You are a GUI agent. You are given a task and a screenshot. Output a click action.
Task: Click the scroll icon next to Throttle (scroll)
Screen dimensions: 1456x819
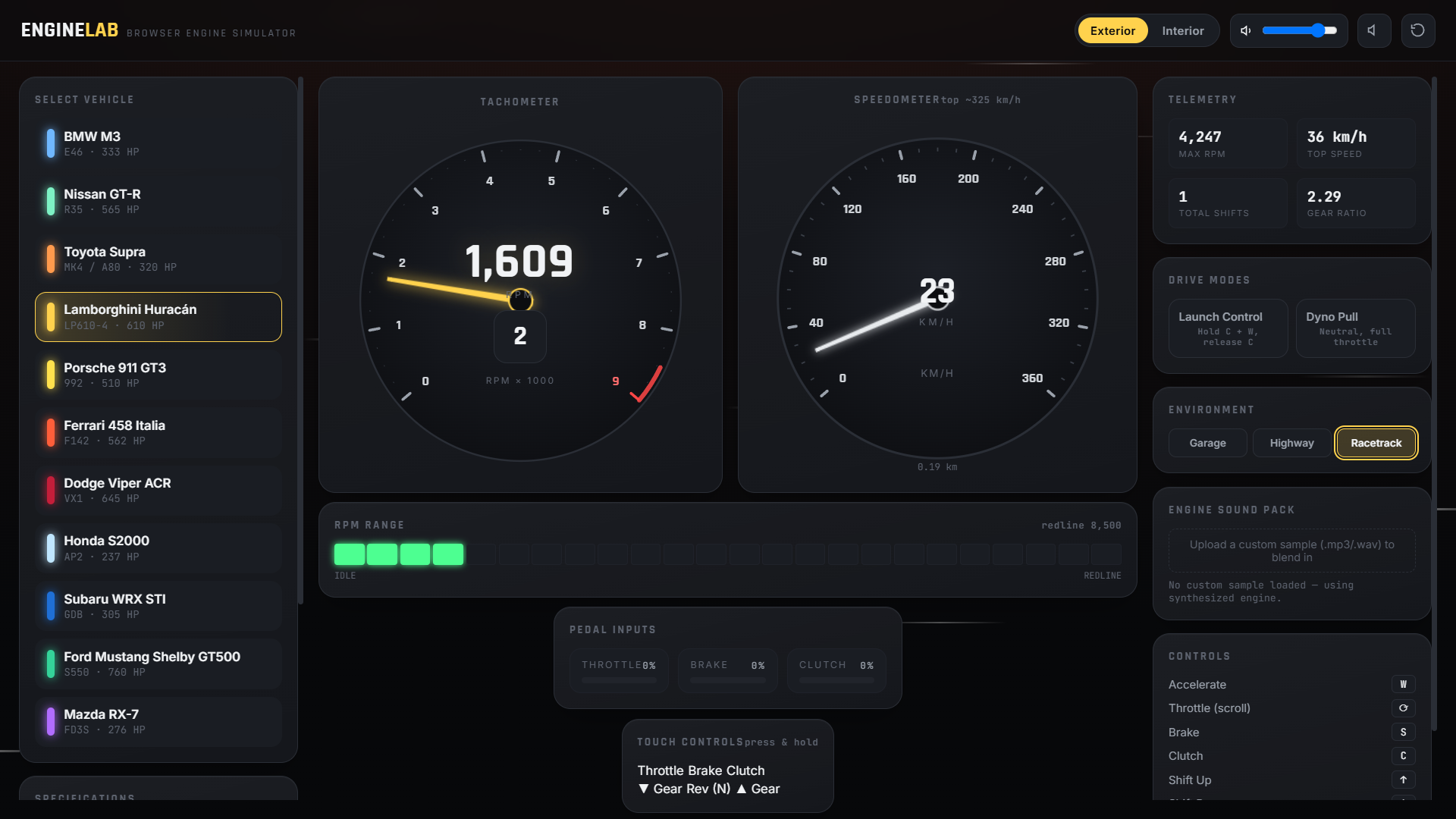click(1403, 708)
